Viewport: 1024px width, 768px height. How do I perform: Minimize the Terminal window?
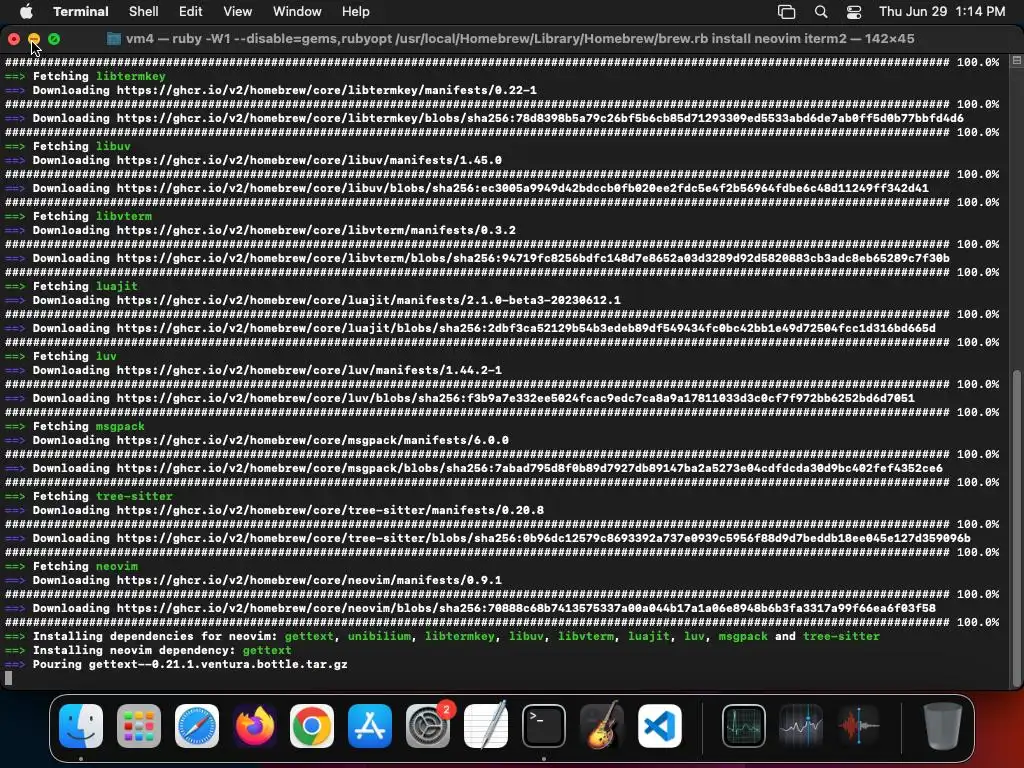[x=34, y=39]
